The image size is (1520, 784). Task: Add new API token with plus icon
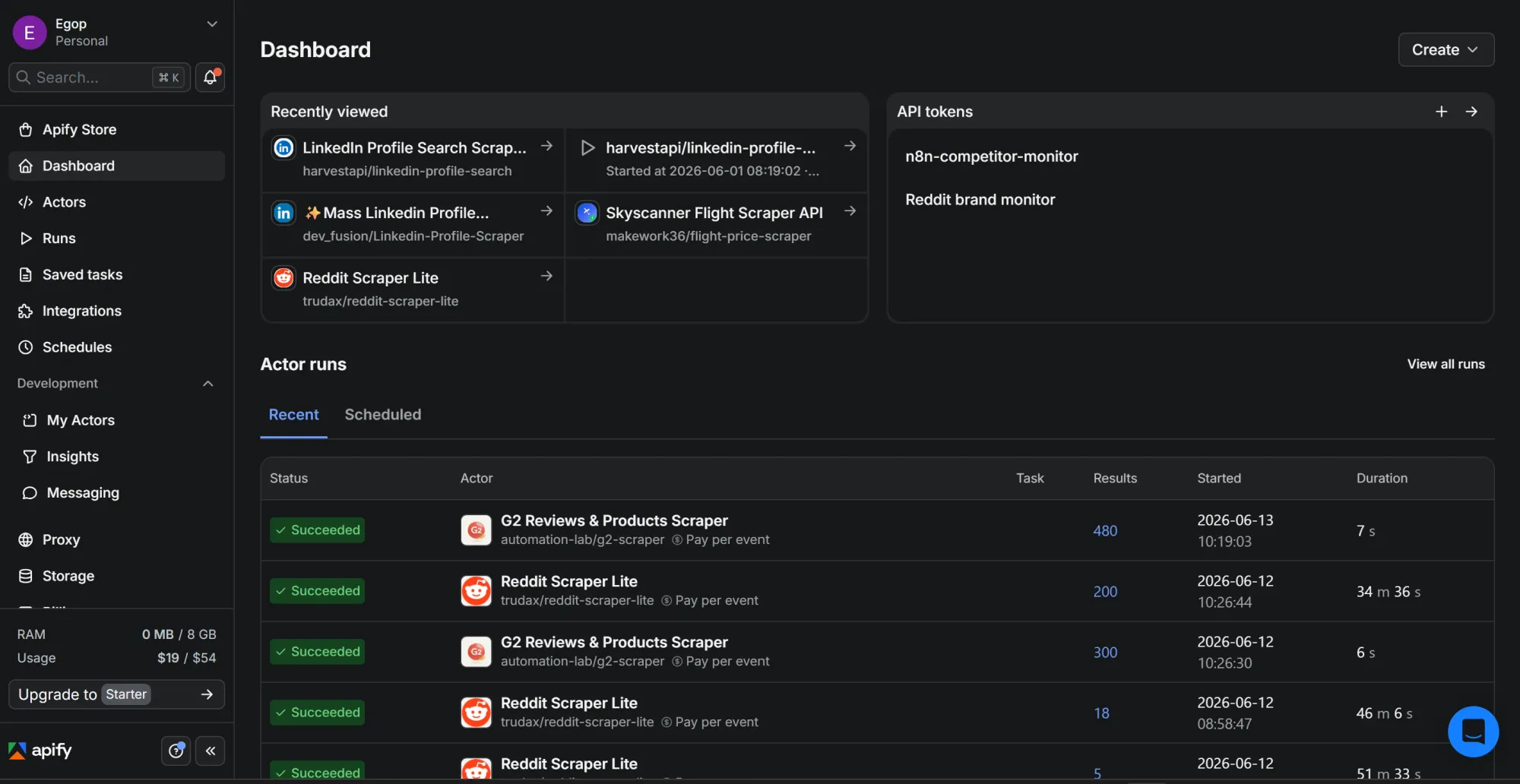point(1441,112)
